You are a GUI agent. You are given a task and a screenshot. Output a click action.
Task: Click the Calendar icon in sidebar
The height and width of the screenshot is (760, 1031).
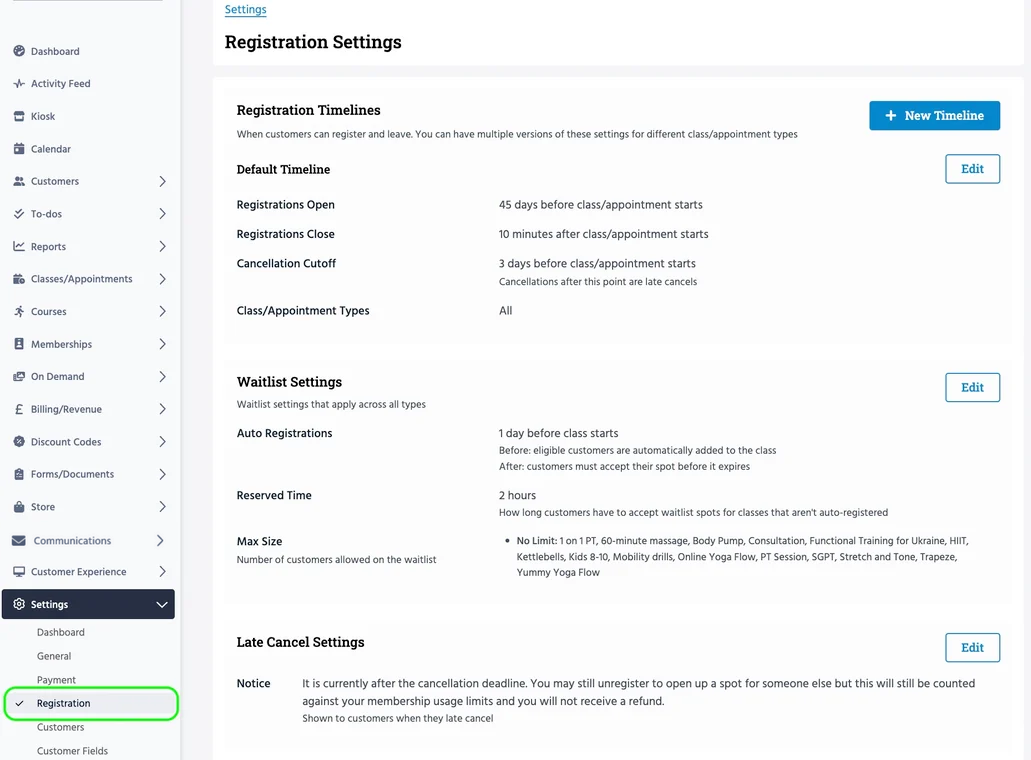(19, 149)
